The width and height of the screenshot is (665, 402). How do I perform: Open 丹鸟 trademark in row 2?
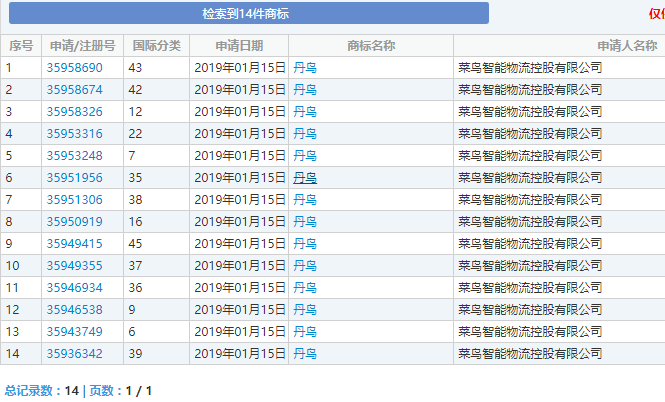(305, 89)
